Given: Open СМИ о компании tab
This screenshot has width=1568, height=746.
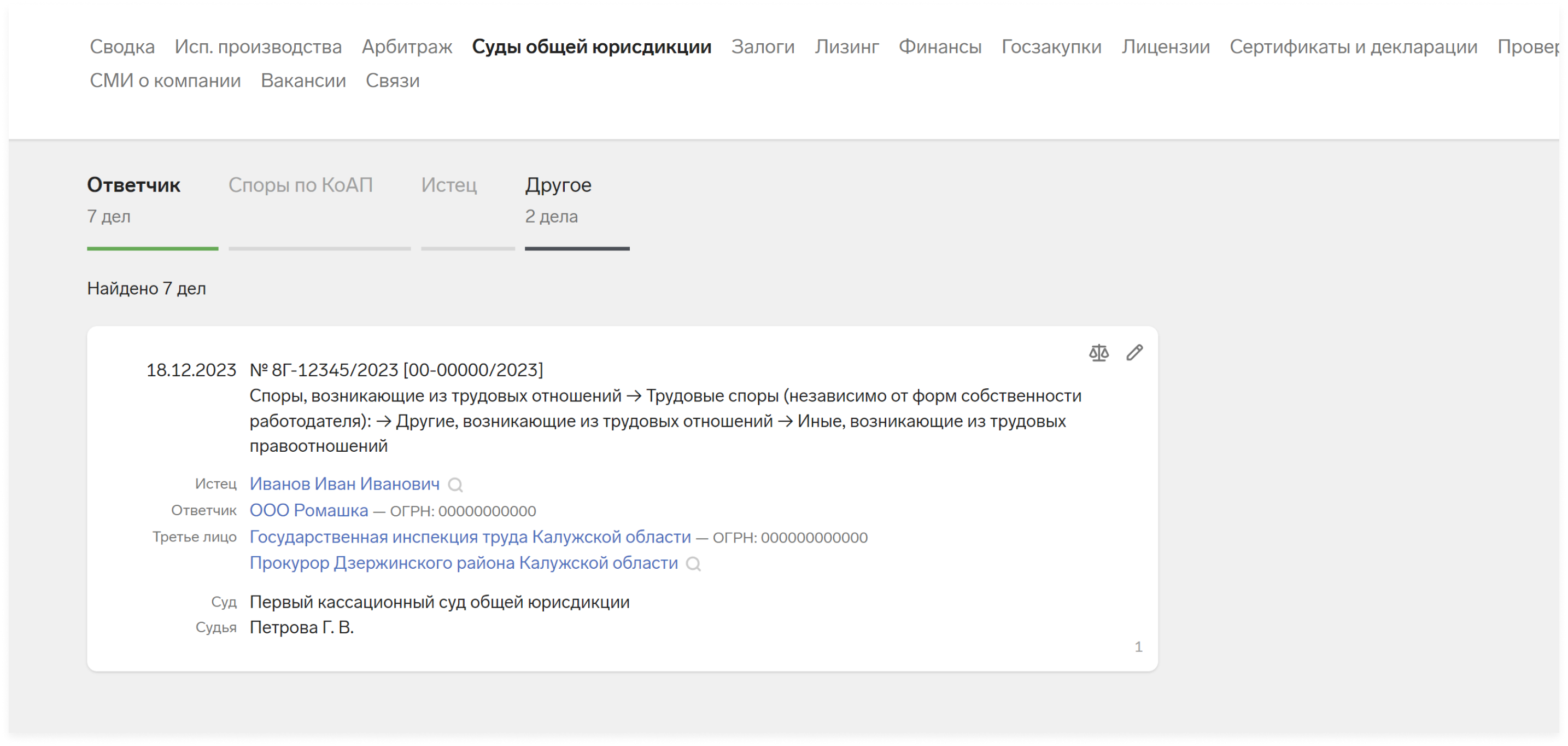Looking at the screenshot, I should (x=165, y=81).
